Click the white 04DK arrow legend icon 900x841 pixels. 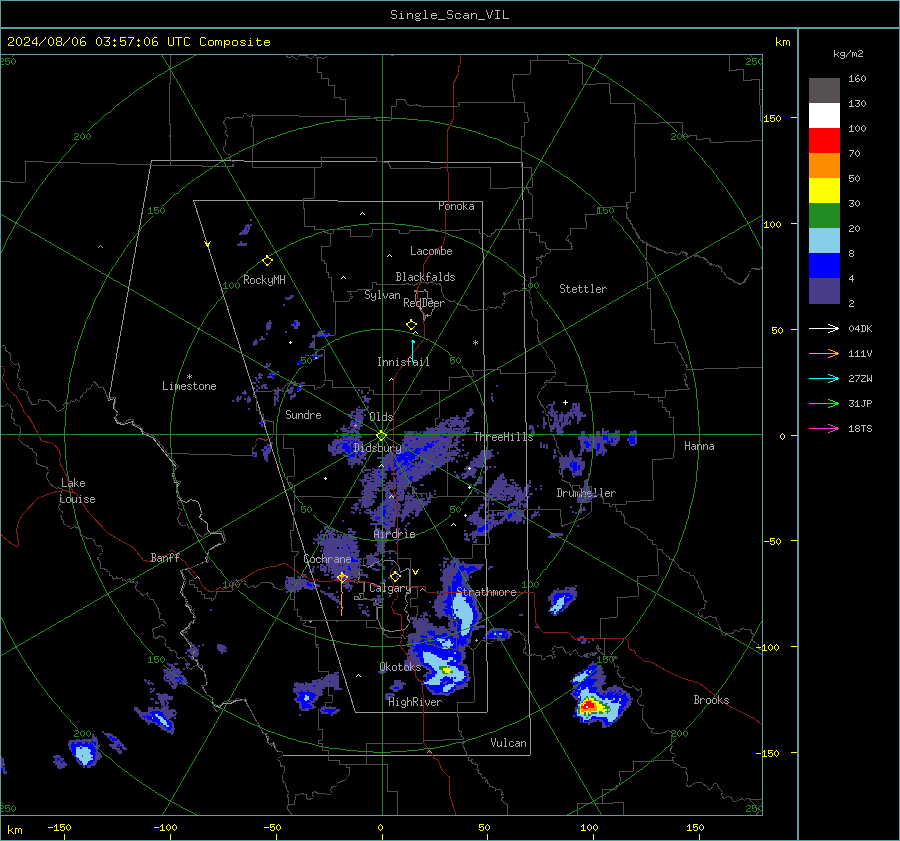click(x=824, y=328)
